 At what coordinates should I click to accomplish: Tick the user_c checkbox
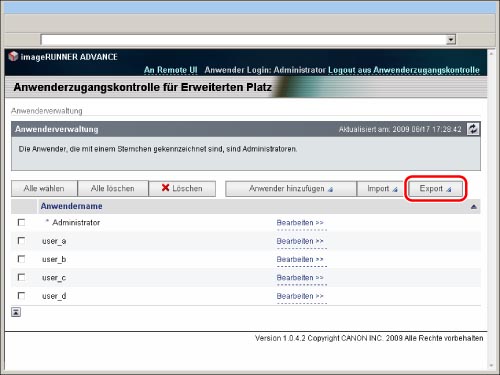21,277
